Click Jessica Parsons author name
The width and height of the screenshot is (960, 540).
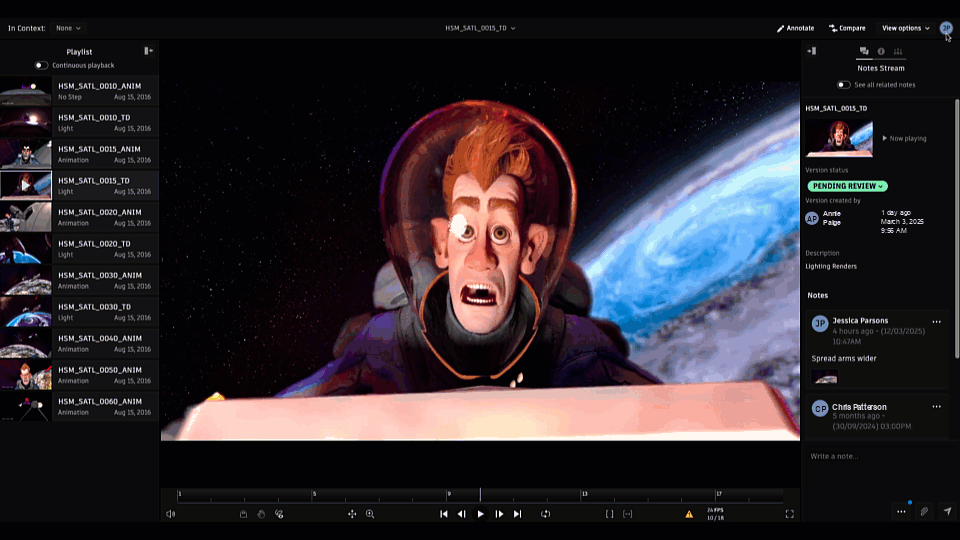pos(860,321)
